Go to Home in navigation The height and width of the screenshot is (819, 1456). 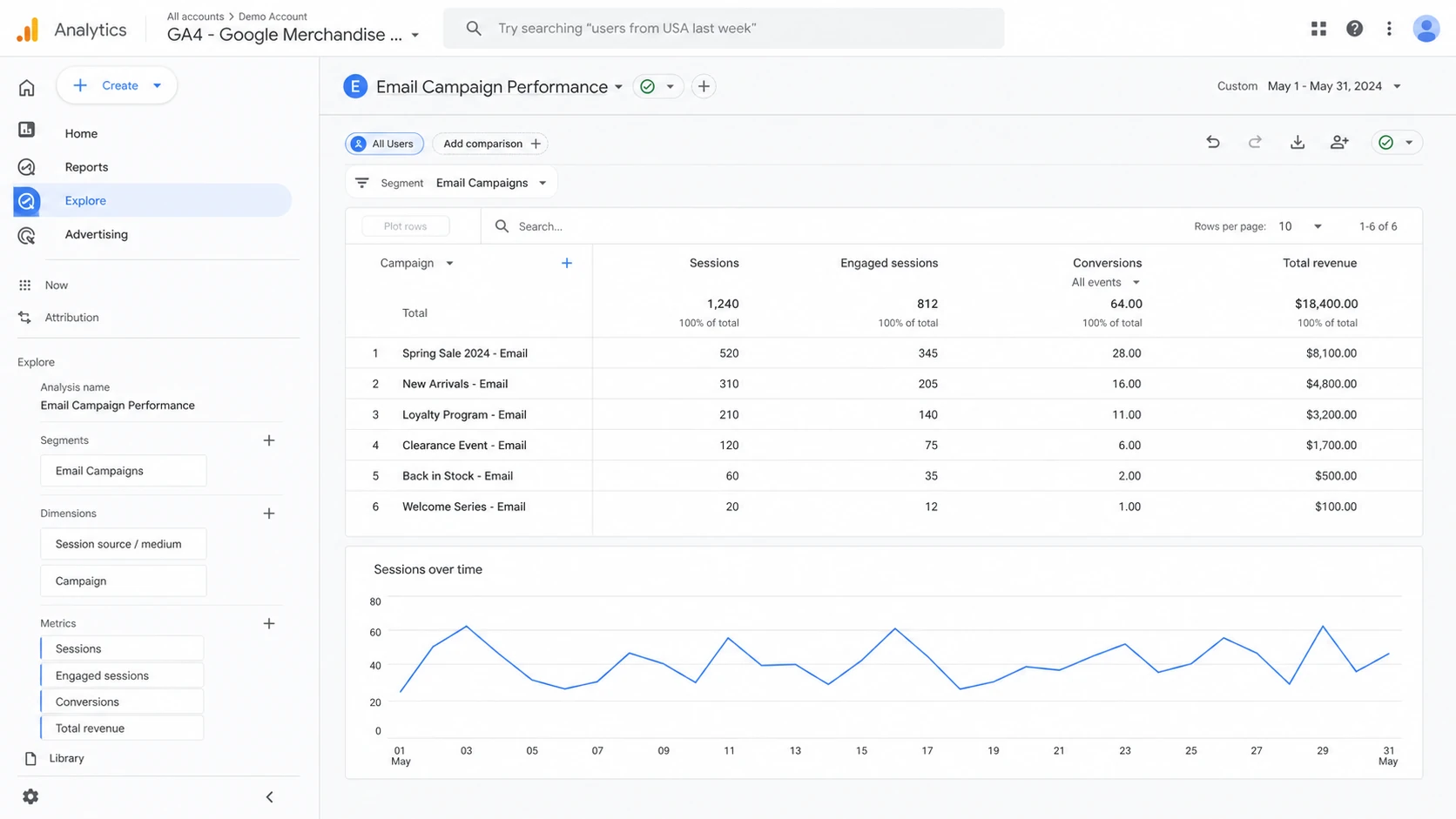(x=81, y=133)
